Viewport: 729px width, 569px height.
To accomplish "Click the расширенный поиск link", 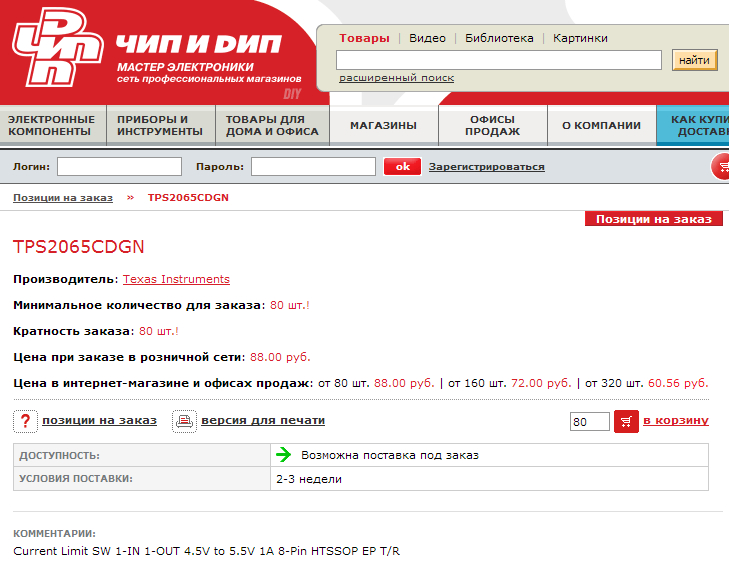I will [396, 78].
